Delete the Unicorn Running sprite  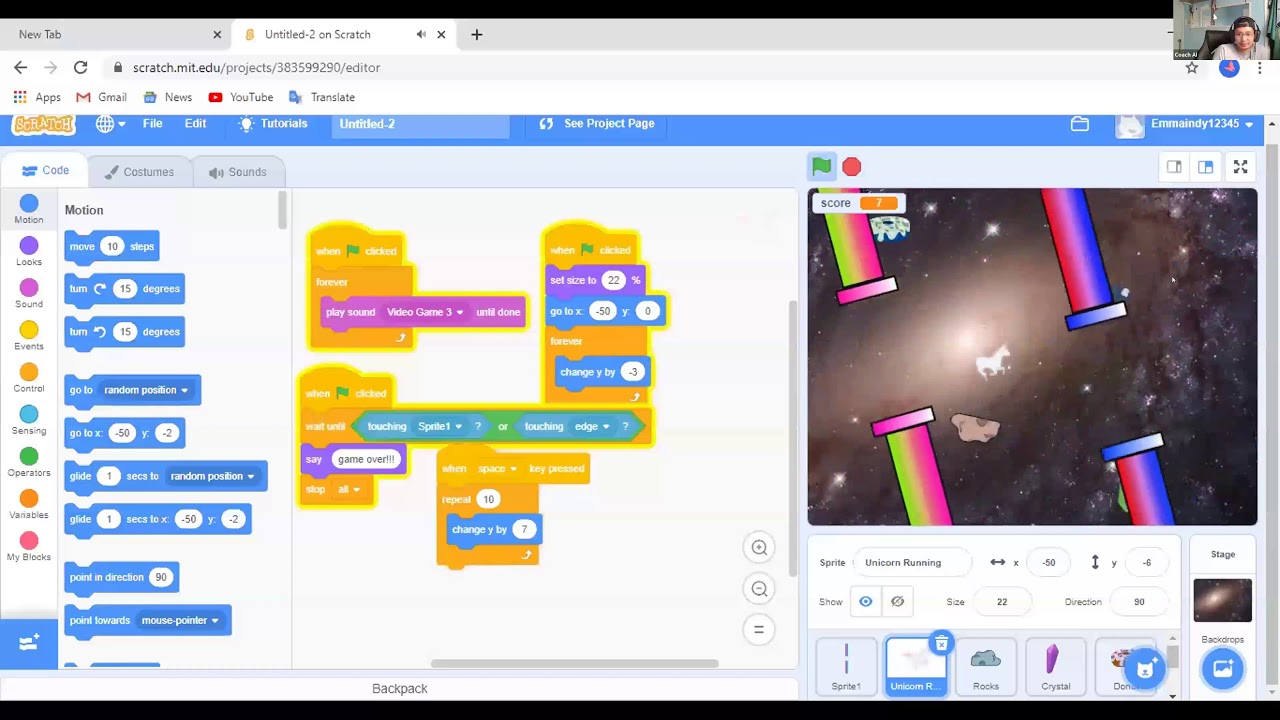click(x=941, y=644)
